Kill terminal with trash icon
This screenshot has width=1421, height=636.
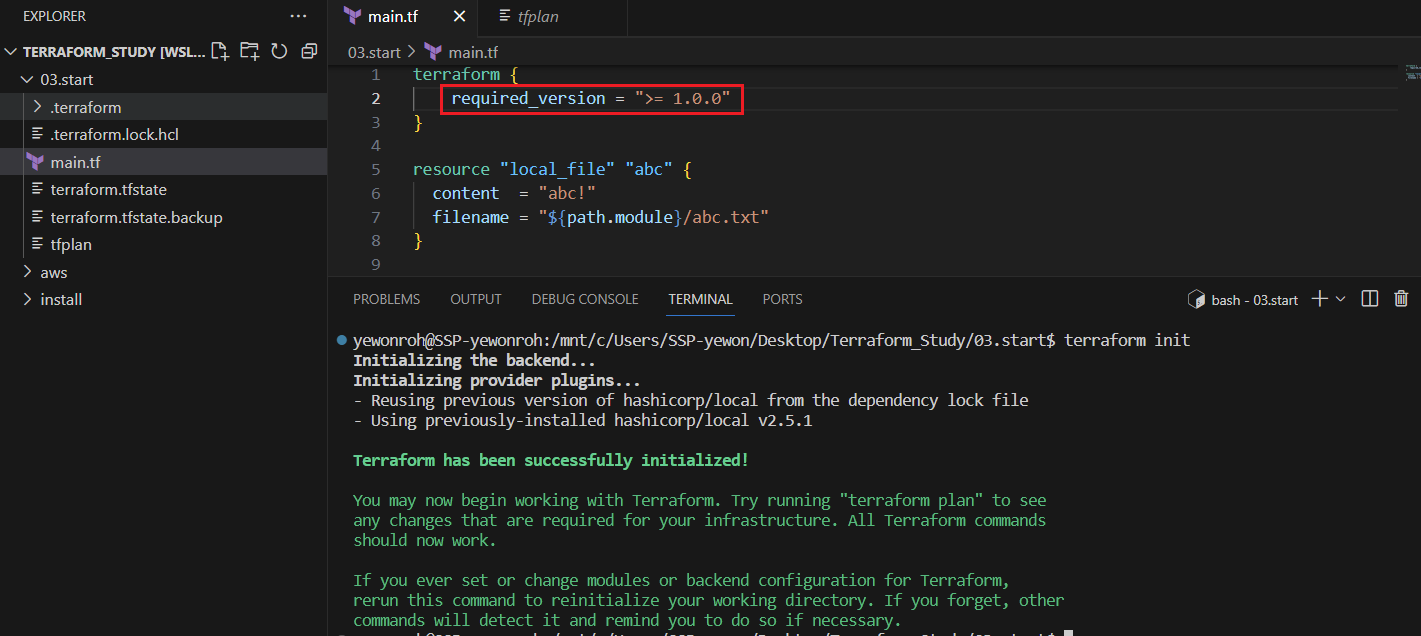[x=1401, y=298]
